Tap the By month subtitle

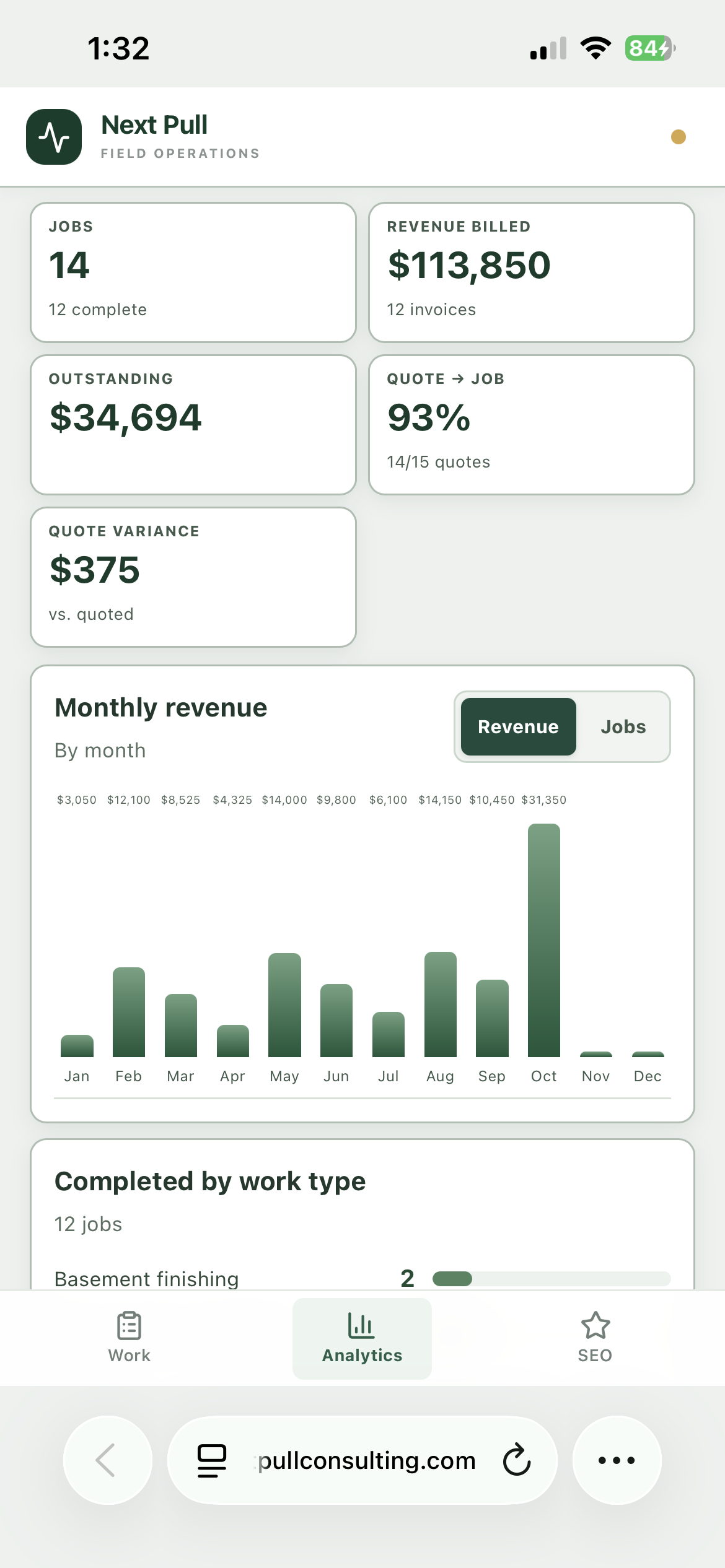pyautogui.click(x=100, y=751)
